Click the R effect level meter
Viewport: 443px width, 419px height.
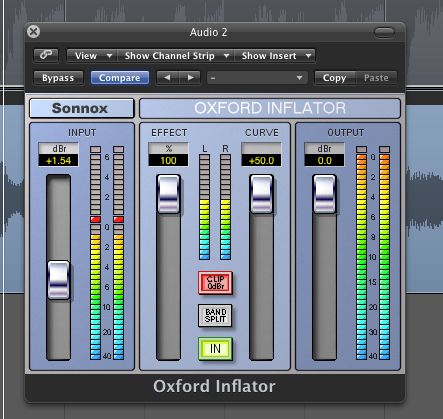click(225, 207)
